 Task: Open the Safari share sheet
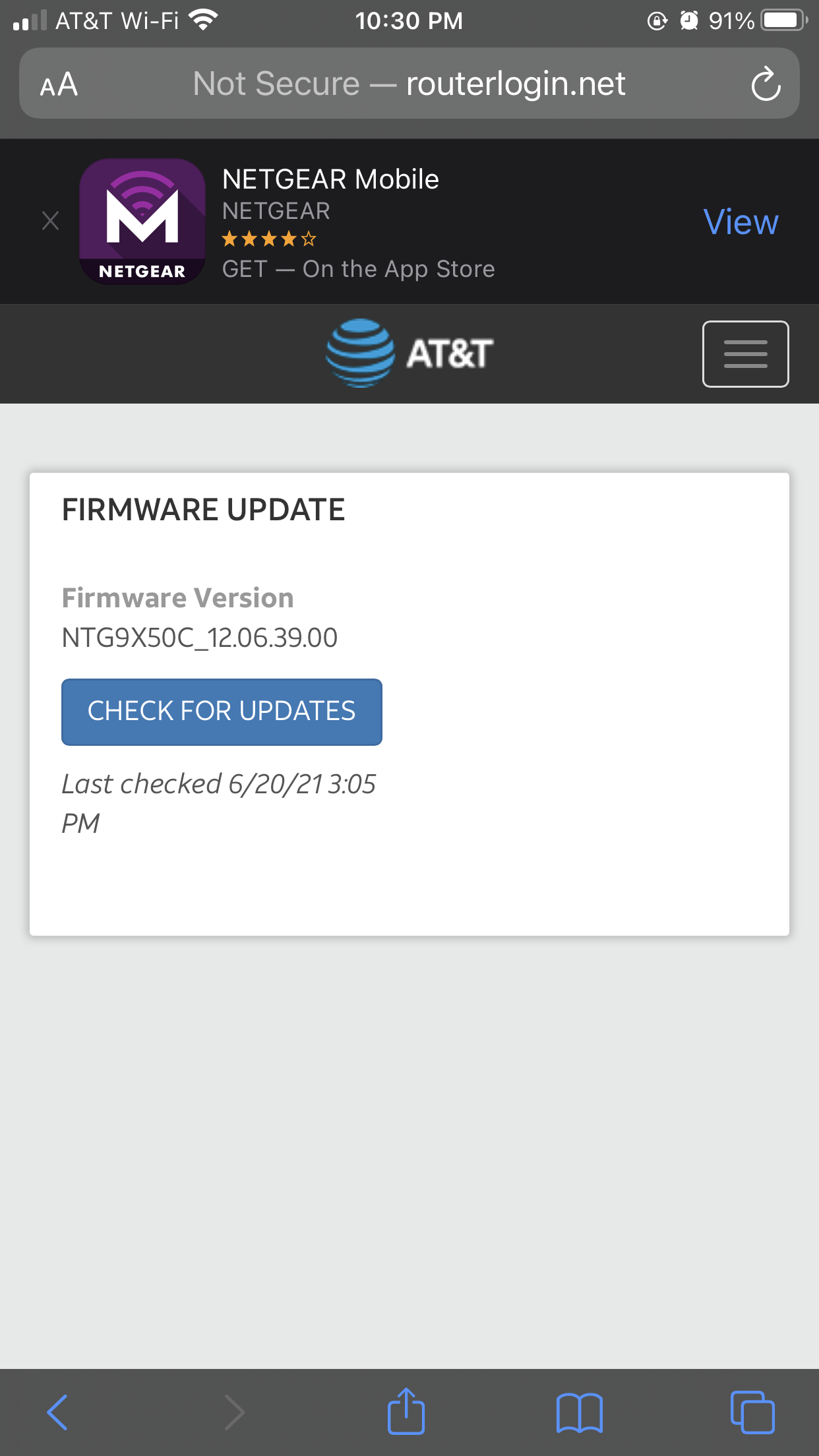[x=406, y=1412]
